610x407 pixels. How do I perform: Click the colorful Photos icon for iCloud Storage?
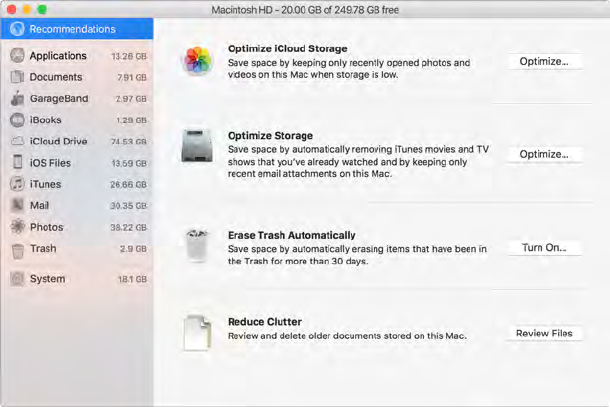(x=198, y=61)
